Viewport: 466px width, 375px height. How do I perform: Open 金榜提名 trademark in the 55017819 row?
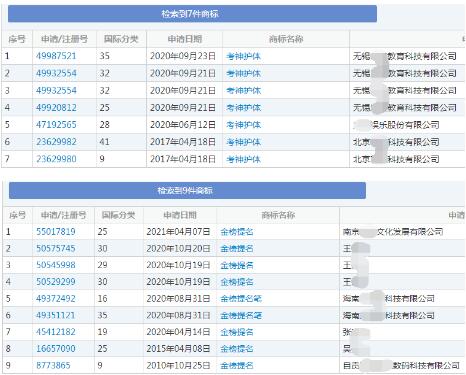[237, 232]
